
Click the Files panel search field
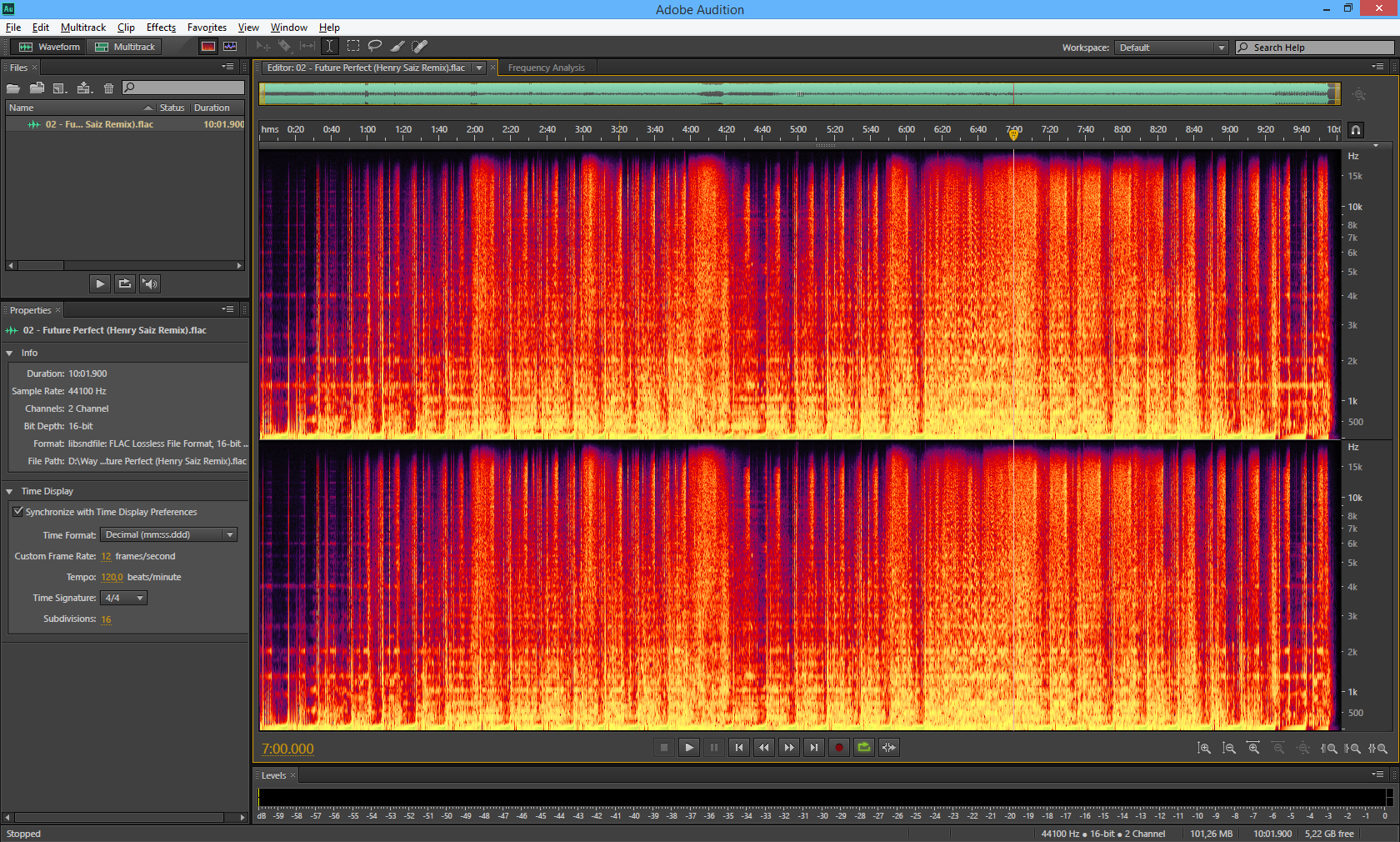pyautogui.click(x=183, y=88)
